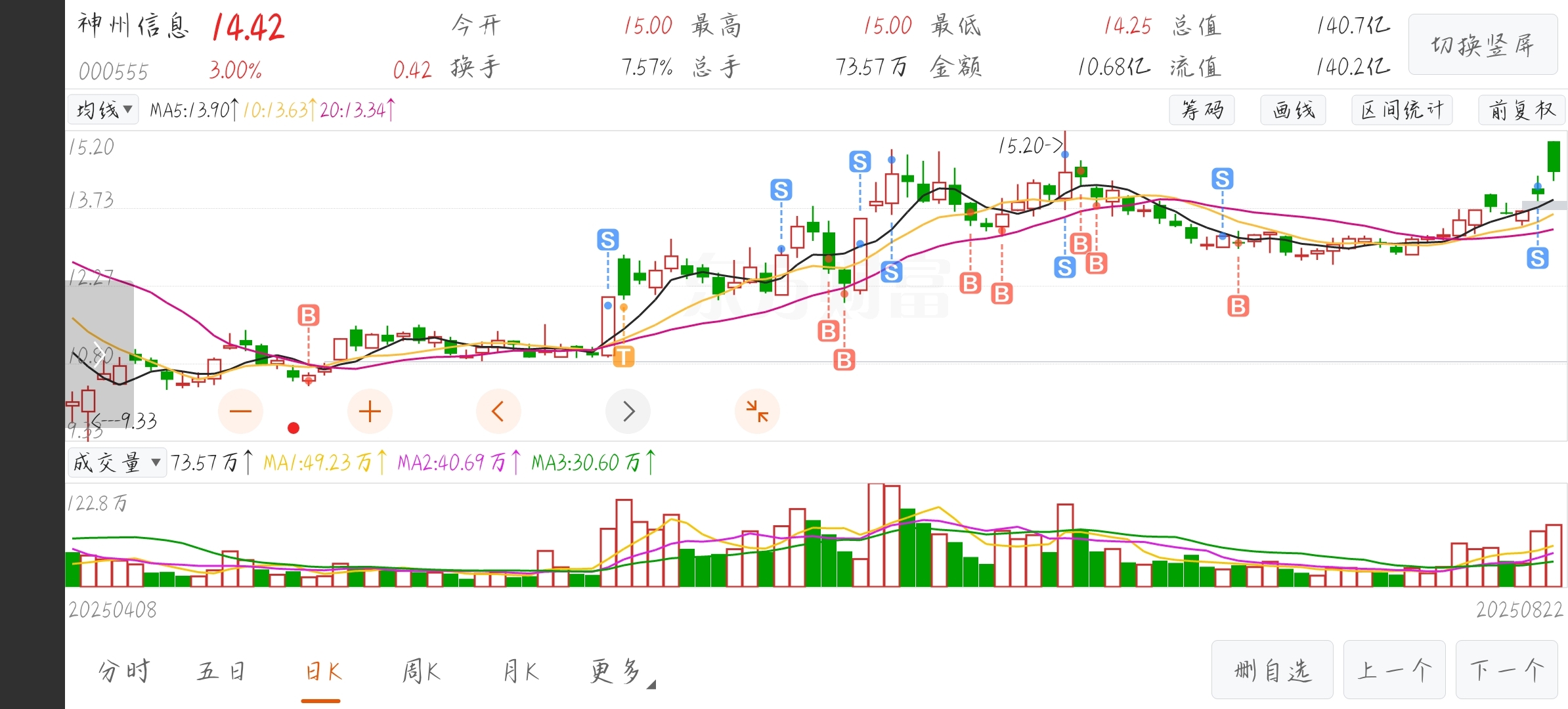Open the 筹码 chip distribution
Viewport: 1568px width, 709px height.
(1202, 110)
